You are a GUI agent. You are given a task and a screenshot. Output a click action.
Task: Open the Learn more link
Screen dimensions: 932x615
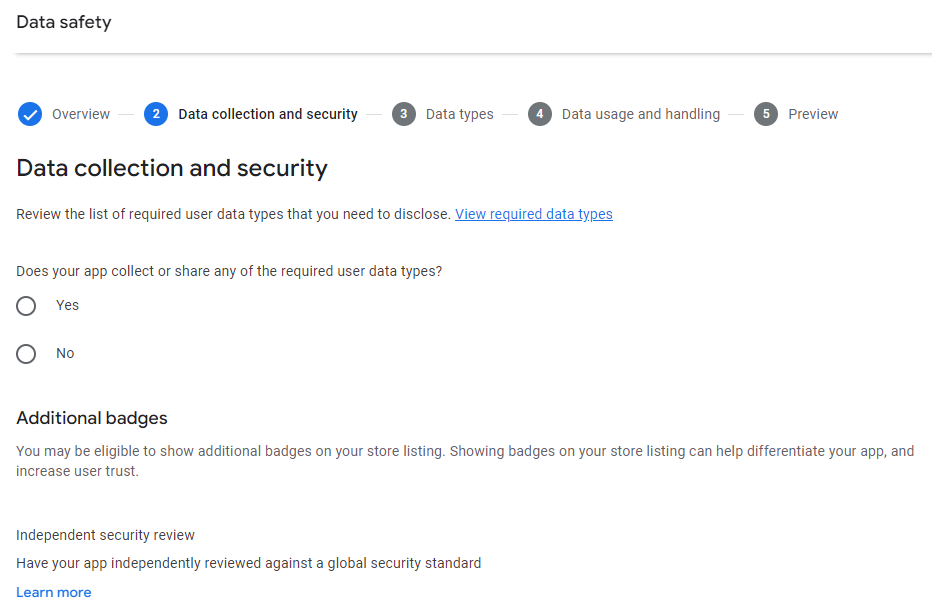[x=54, y=592]
